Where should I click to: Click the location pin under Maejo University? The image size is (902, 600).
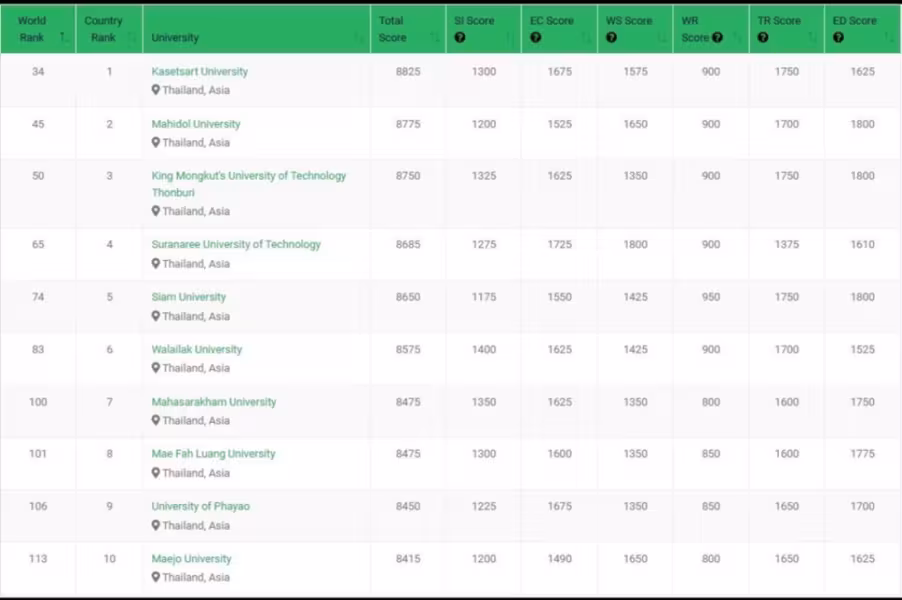pyautogui.click(x=155, y=577)
